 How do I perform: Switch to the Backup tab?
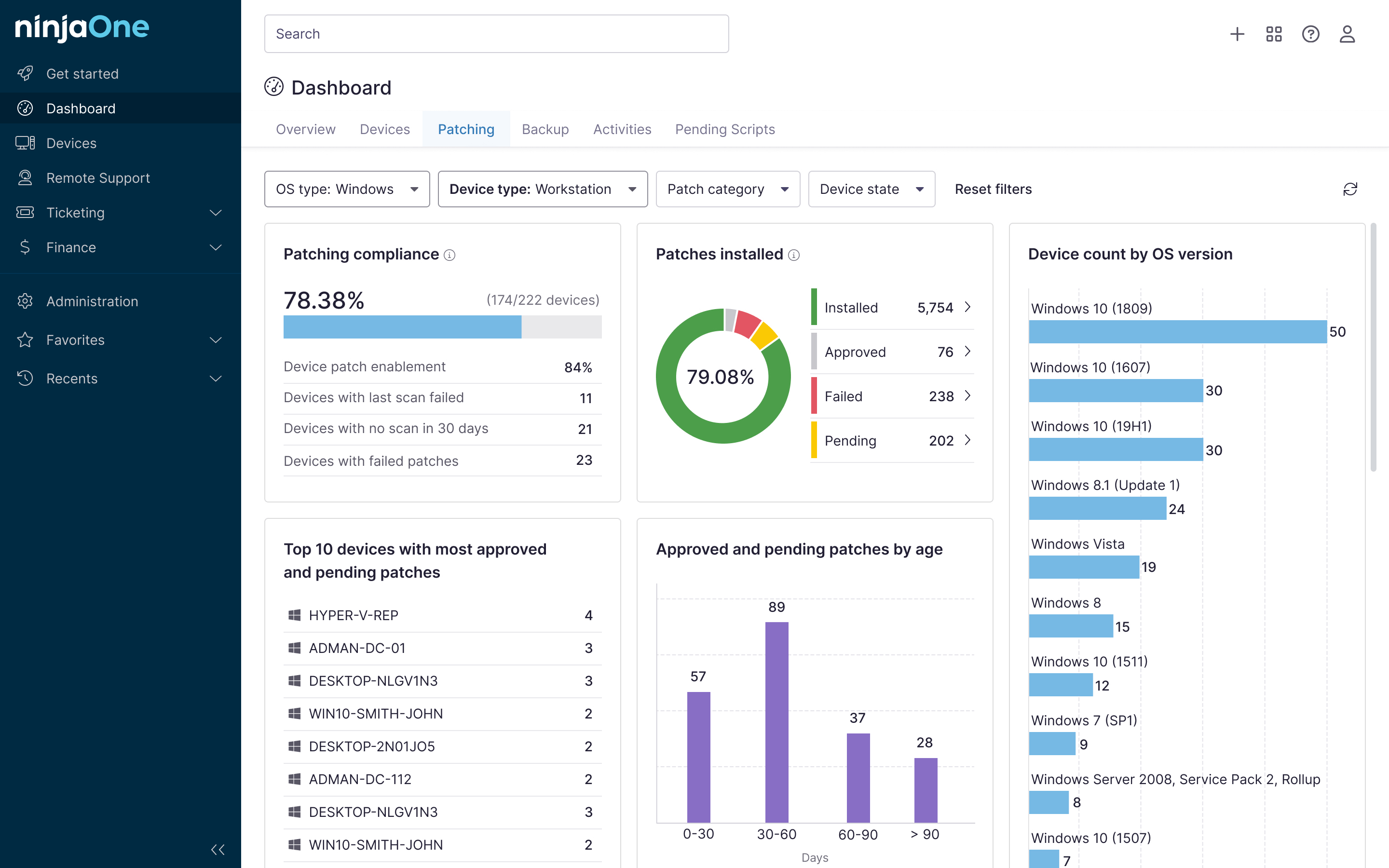(545, 129)
